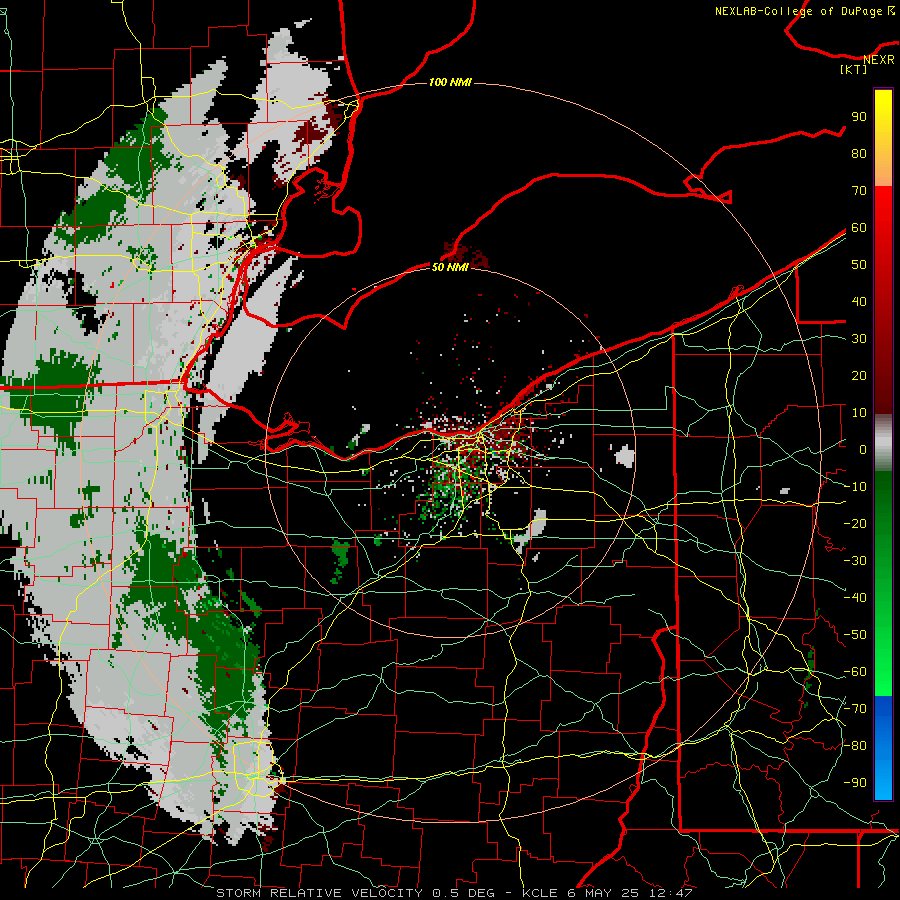Select the gray zero-velocity band of the color bar
Image resolution: width=900 pixels, height=900 pixels.
point(883,443)
